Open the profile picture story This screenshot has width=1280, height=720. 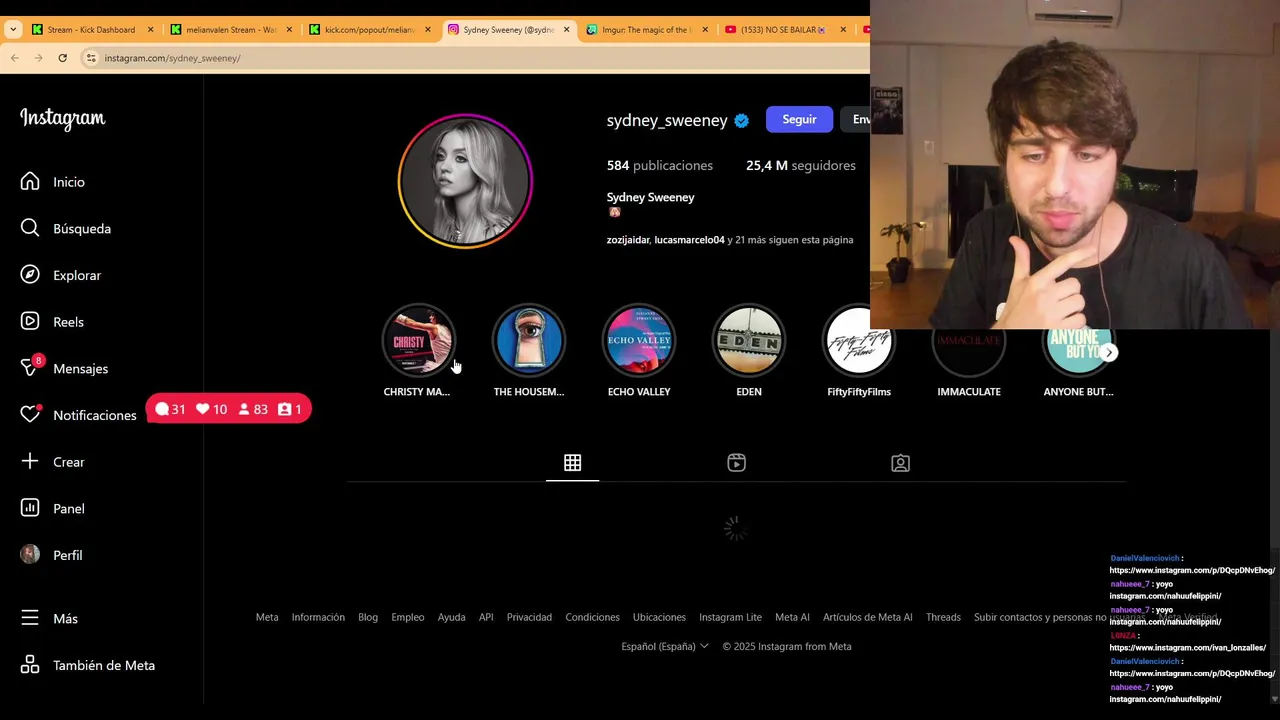(465, 181)
